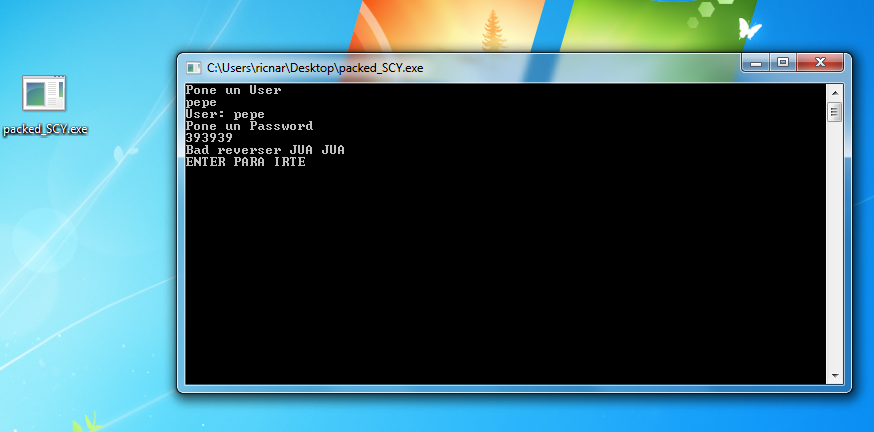
Task: Click the entered password "393939"
Action: tap(209, 138)
